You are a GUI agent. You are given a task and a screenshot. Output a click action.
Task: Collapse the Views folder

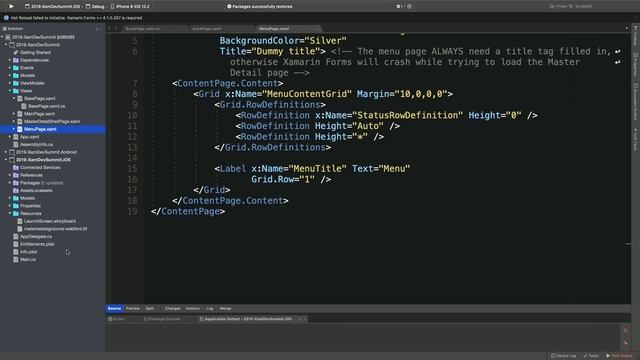click(10, 91)
